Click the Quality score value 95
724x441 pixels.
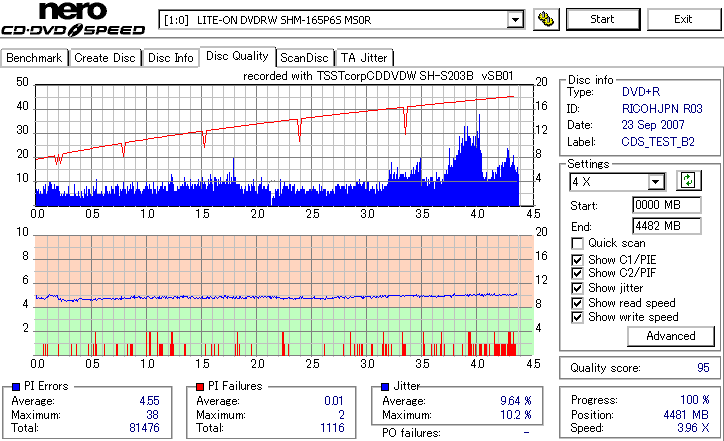(x=703, y=368)
